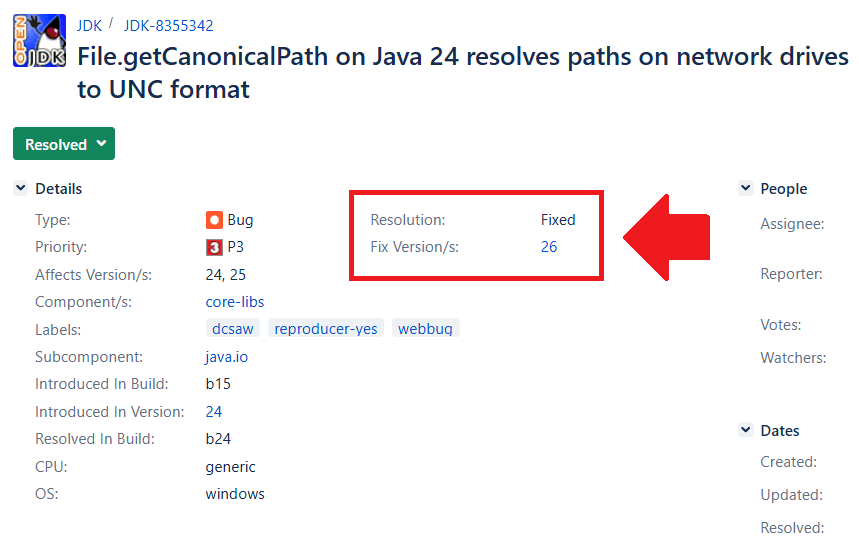859x541 pixels.
Task: Click the P3 priority icon
Action: point(214,247)
